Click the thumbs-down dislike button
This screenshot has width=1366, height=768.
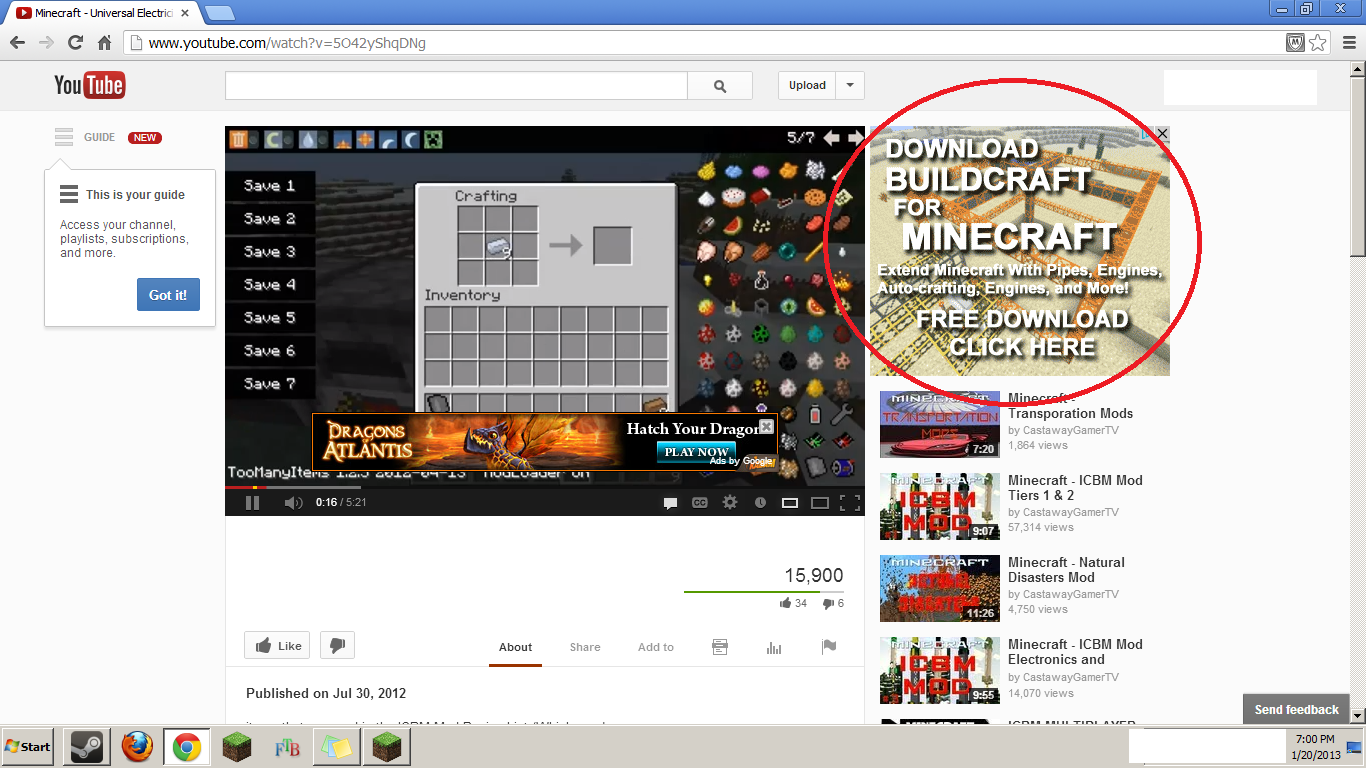[x=337, y=646]
